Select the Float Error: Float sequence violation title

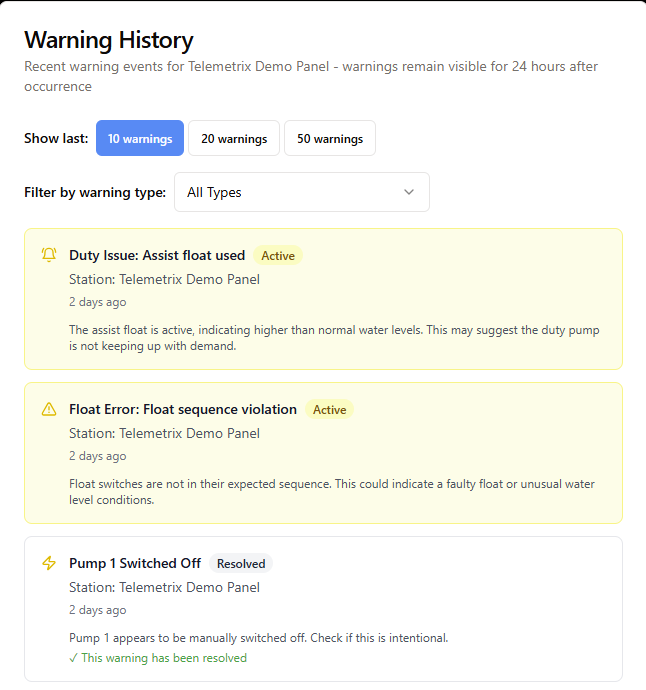tap(183, 409)
